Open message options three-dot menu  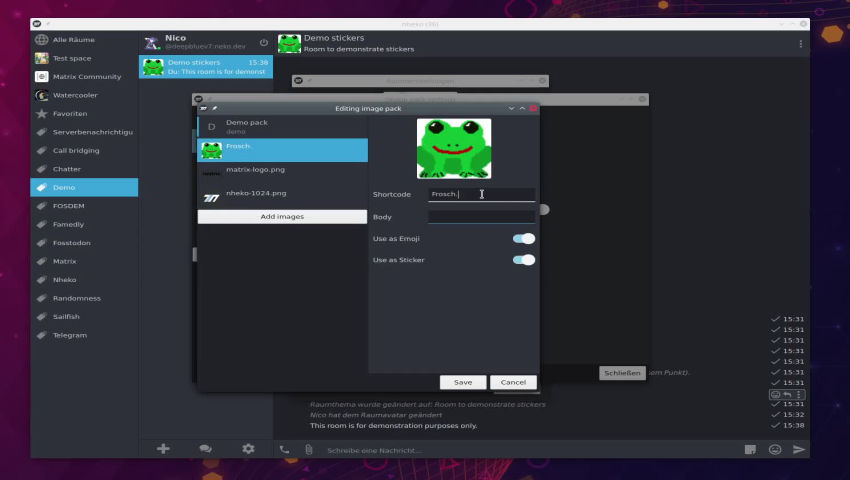[799, 395]
